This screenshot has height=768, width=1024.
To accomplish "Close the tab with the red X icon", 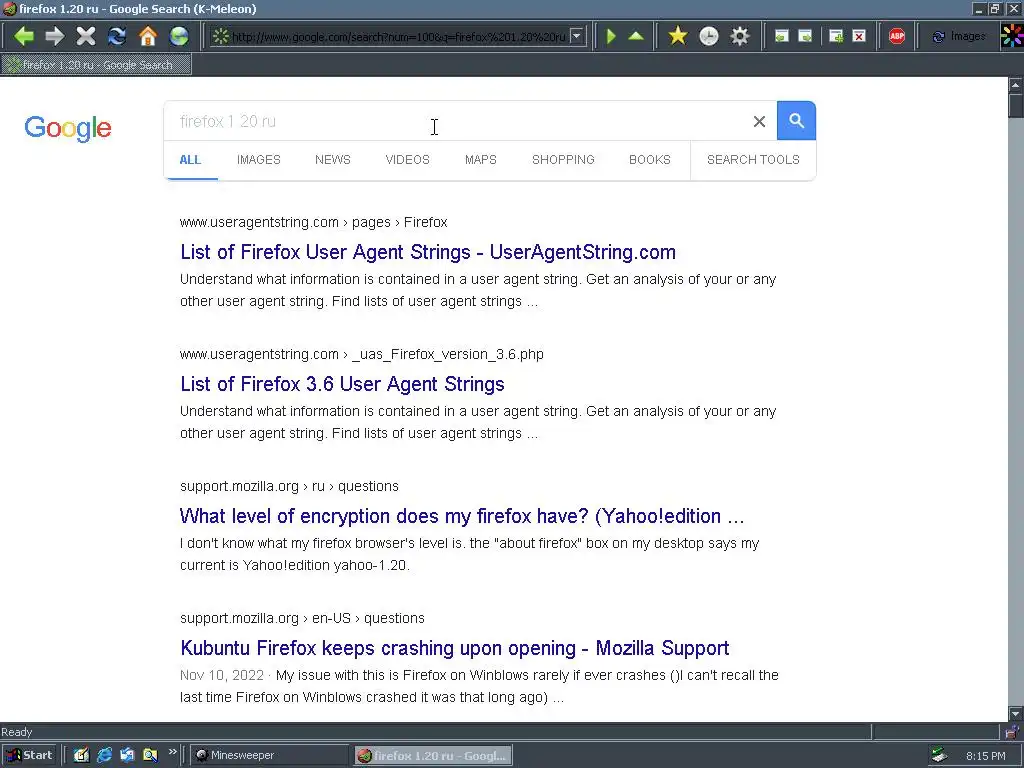I will (x=859, y=36).
